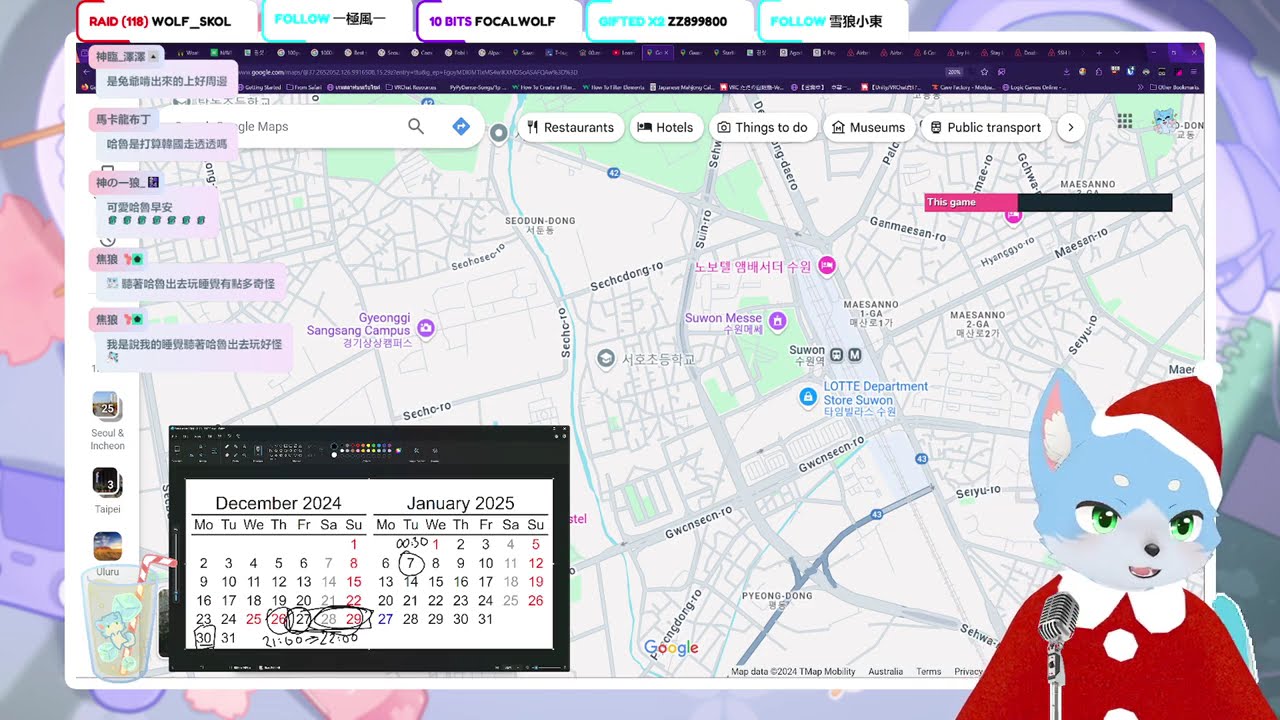Open the Paint View menu
This screenshot has width=1280, height=720.
coord(197,436)
